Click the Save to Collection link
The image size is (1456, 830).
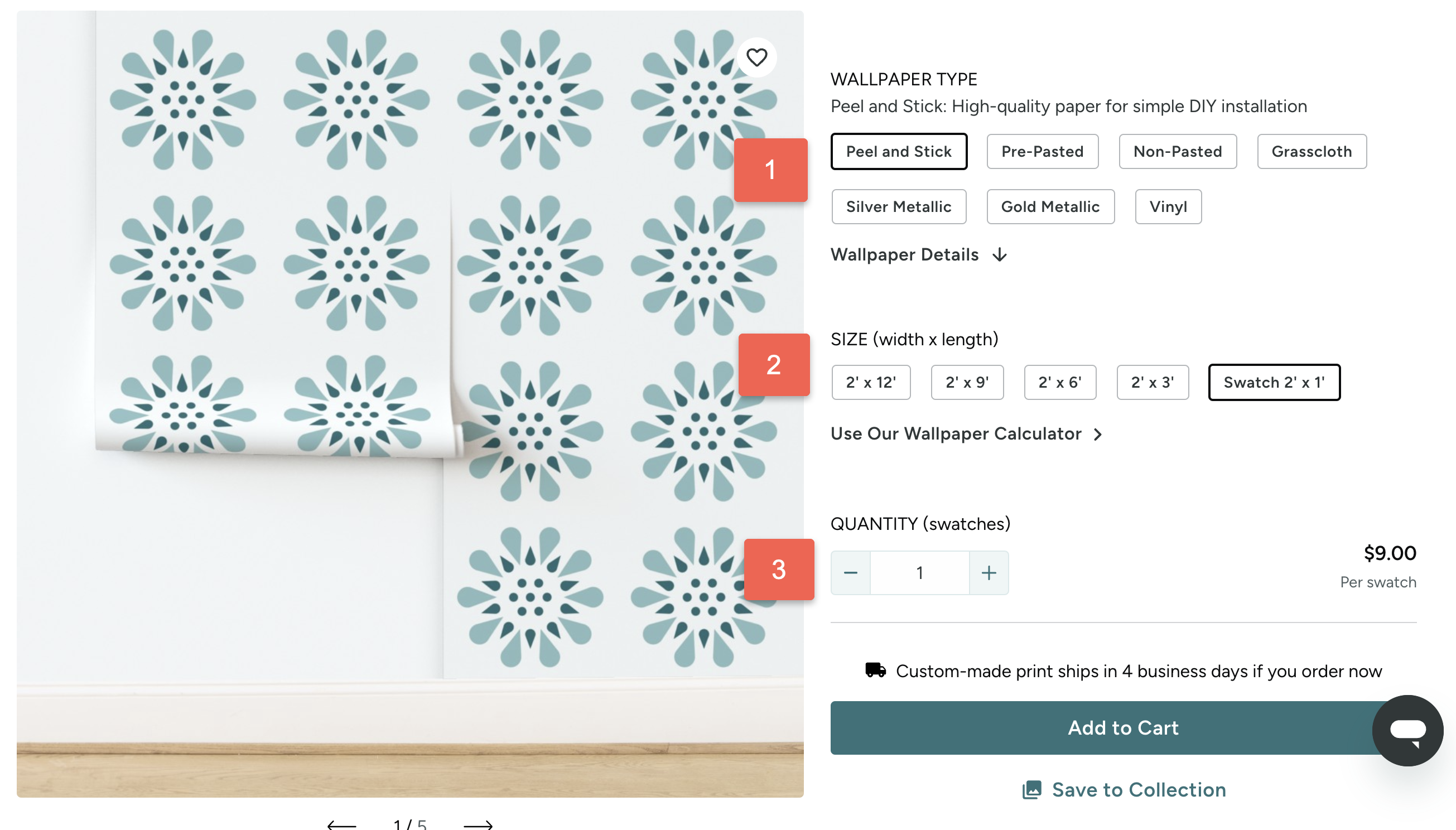tap(1139, 790)
